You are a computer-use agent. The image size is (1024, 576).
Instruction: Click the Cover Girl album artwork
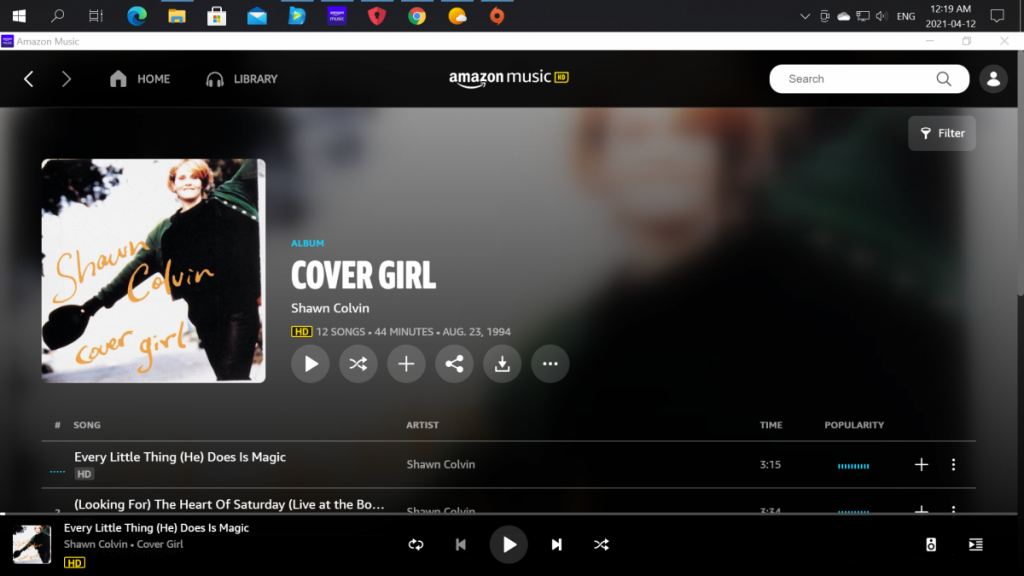153,270
